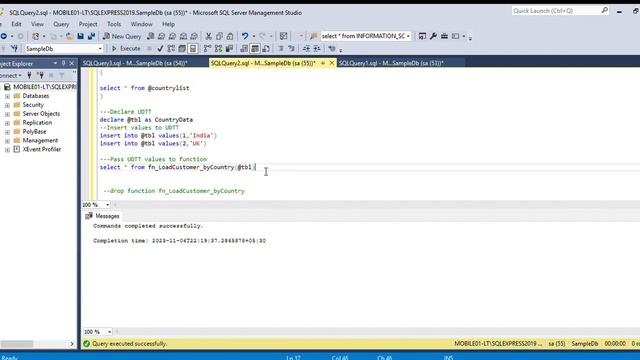
Task: Click the Toolbox icon
Action: point(444,36)
